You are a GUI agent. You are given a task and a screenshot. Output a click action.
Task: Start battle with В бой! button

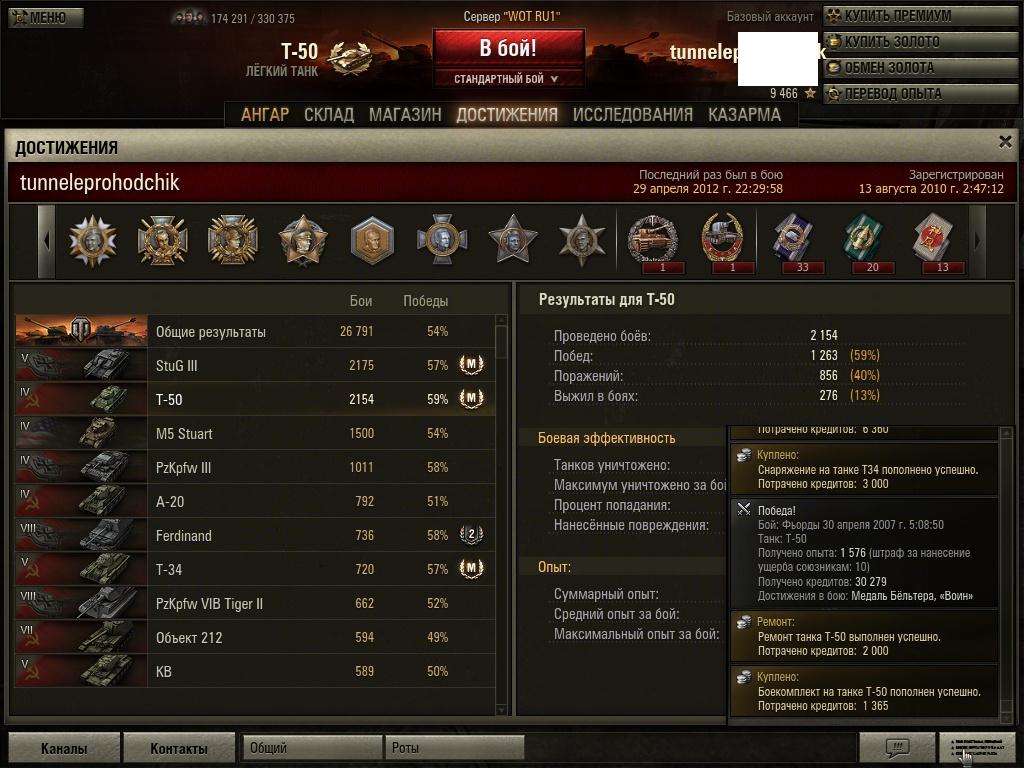pos(508,48)
